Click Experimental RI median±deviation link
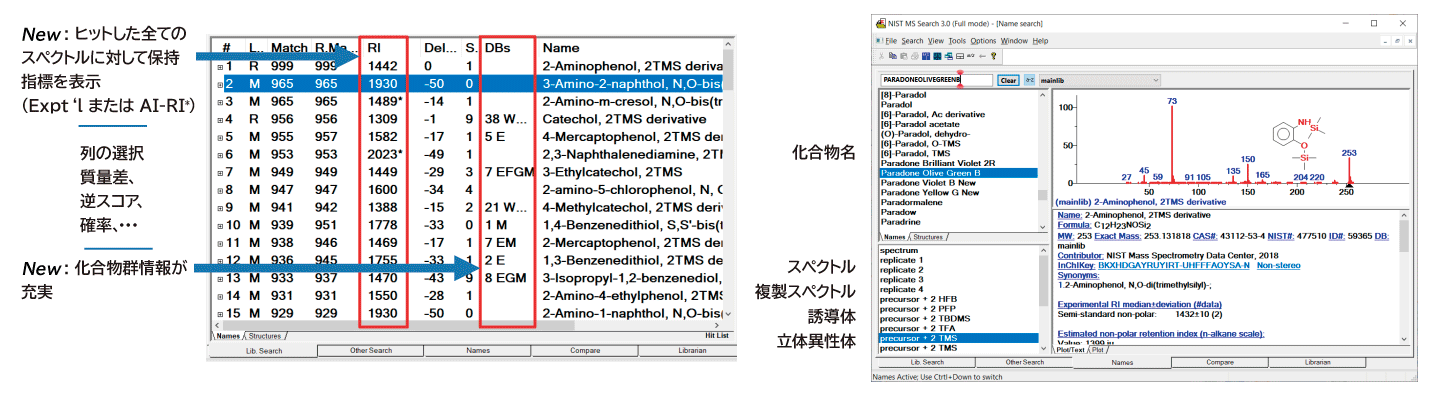The width and height of the screenshot is (1434, 400). pos(1140,304)
